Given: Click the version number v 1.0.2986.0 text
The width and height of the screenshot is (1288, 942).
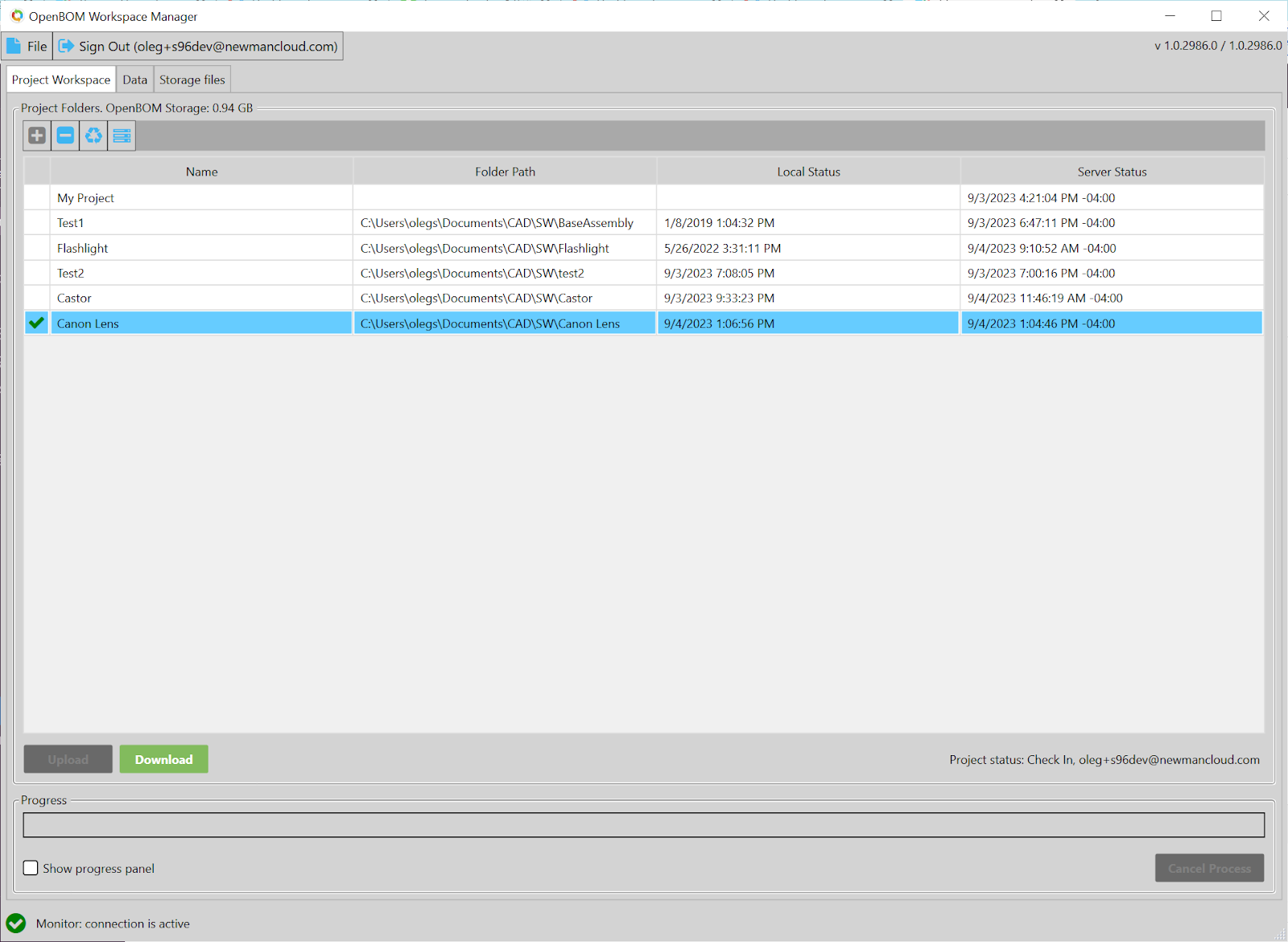Looking at the screenshot, I should [1219, 45].
